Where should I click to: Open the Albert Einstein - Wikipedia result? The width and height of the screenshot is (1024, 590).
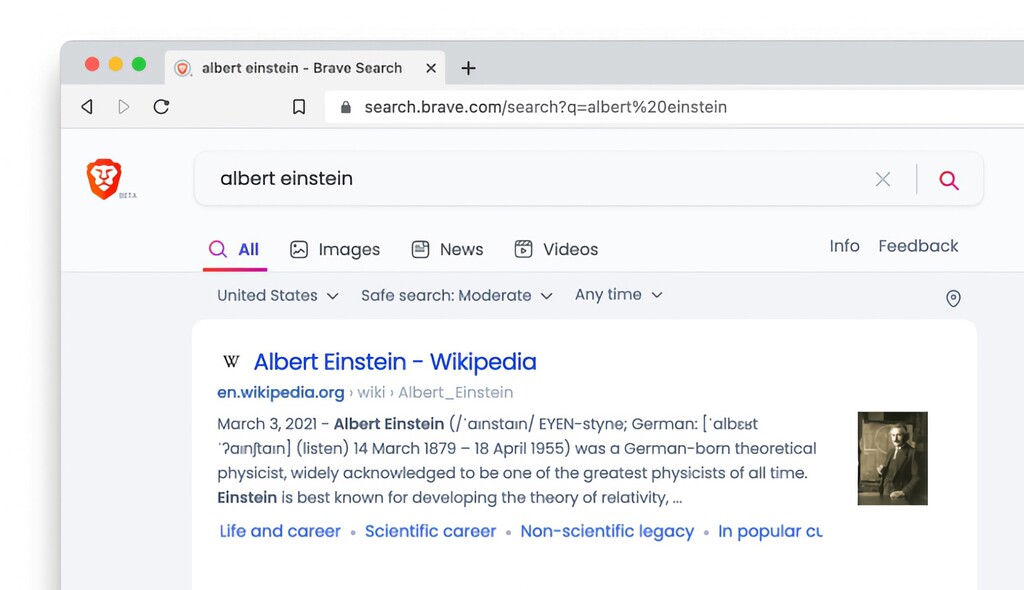pos(394,362)
